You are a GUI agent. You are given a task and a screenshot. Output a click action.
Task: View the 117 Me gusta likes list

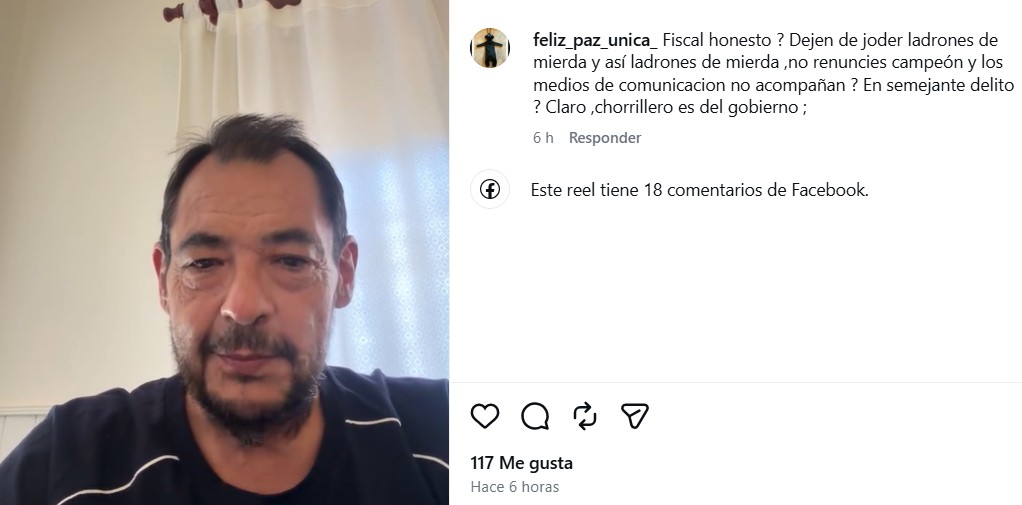coord(521,463)
